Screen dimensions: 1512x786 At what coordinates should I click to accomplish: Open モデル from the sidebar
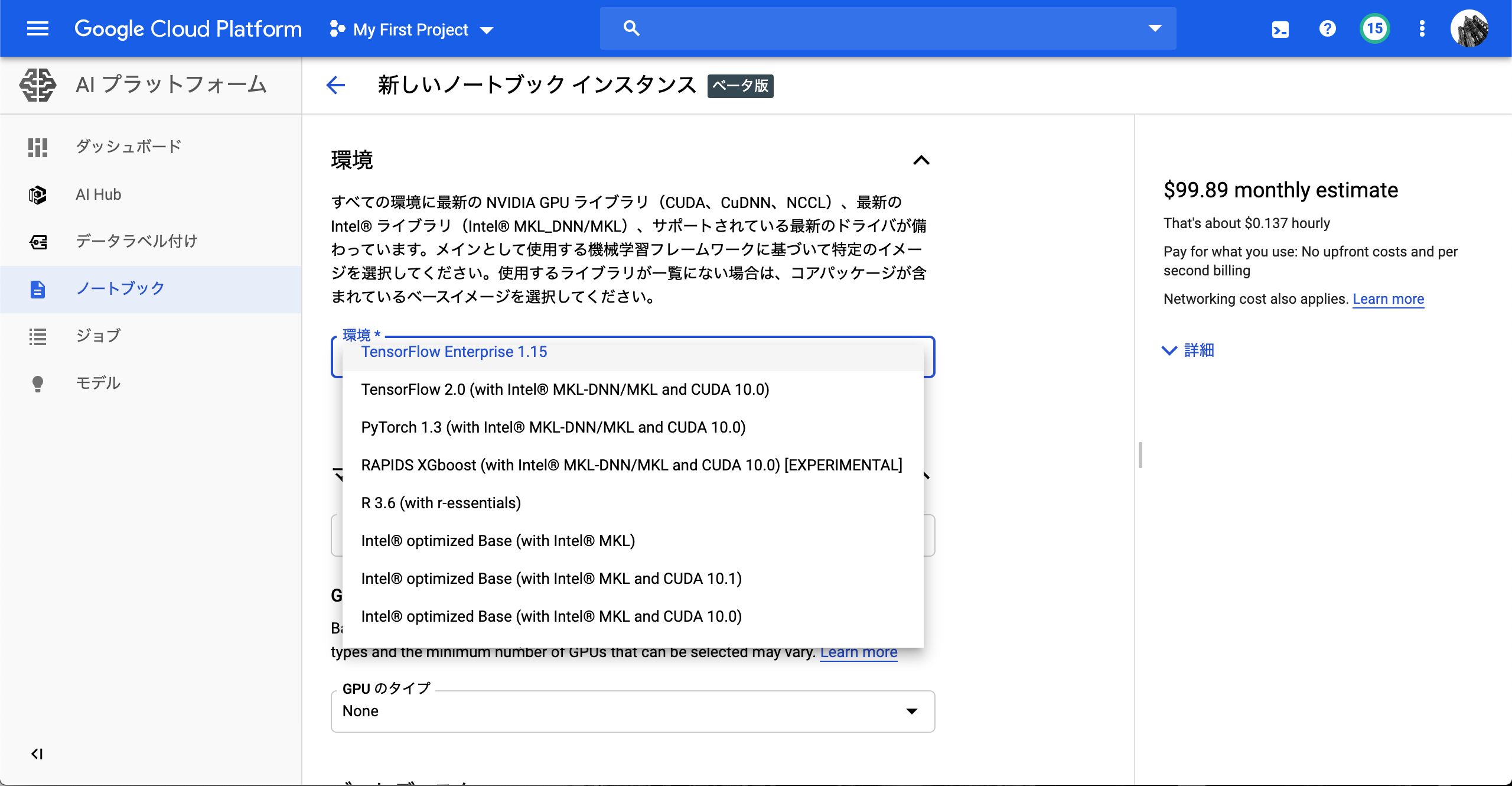(x=97, y=382)
